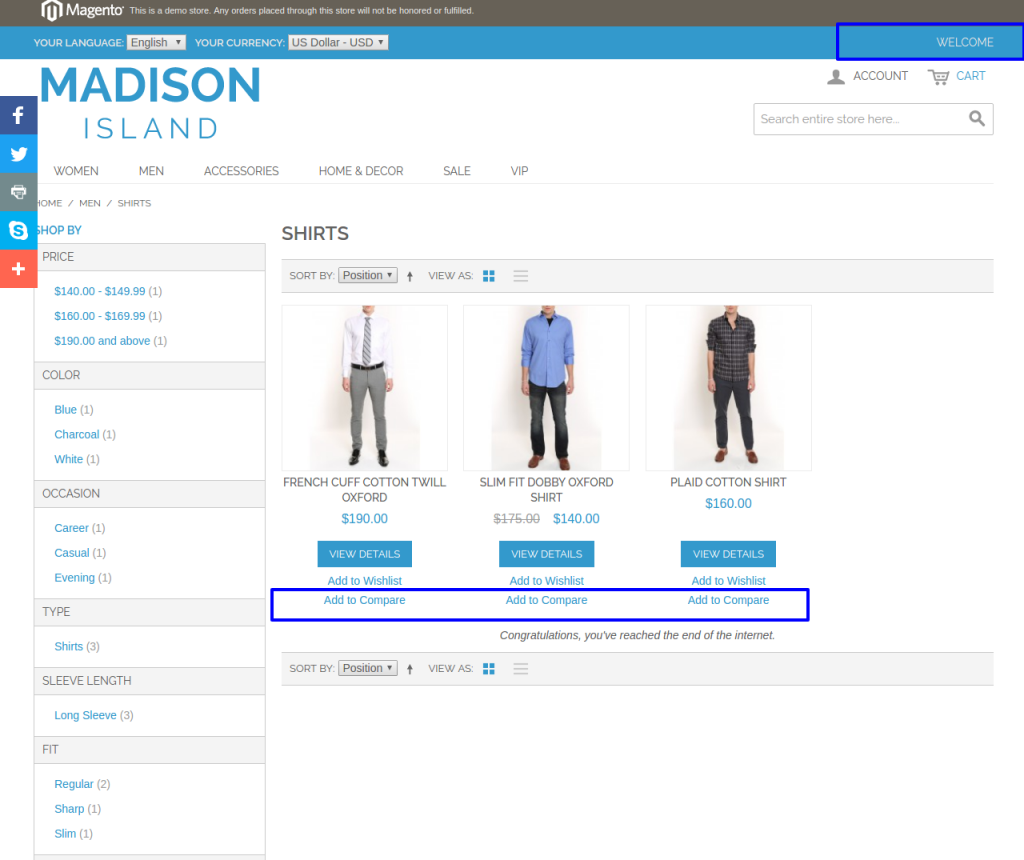Filter shirts by color White
The height and width of the screenshot is (860, 1024).
pyautogui.click(x=69, y=459)
